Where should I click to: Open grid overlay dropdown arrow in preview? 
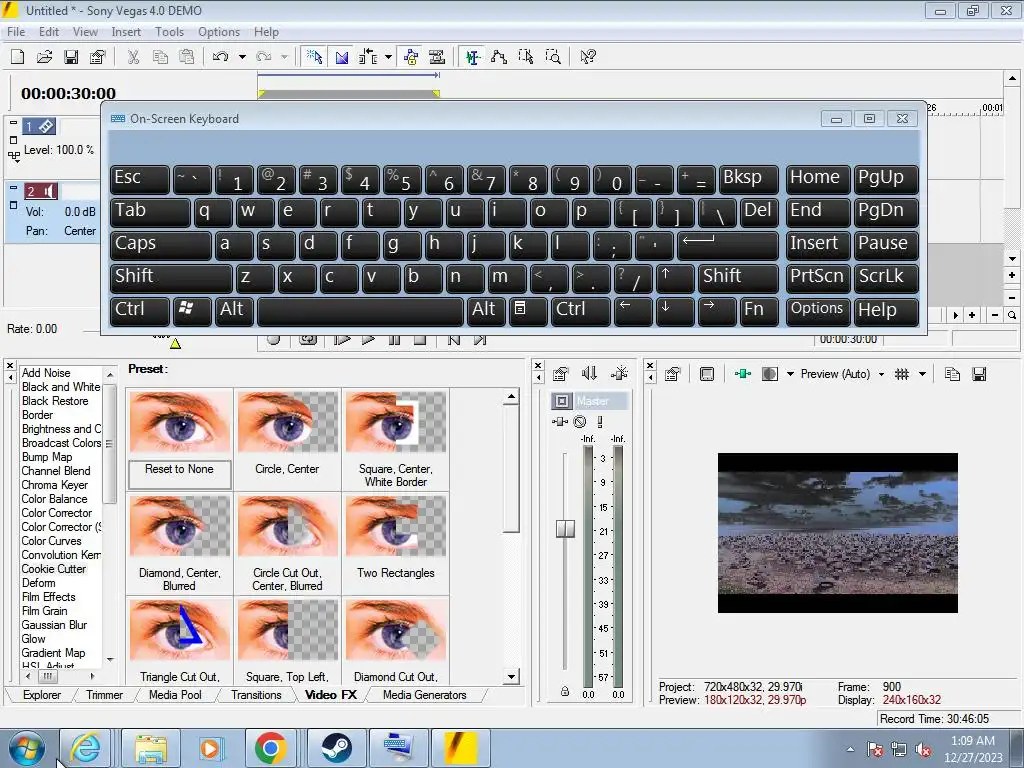coord(922,374)
